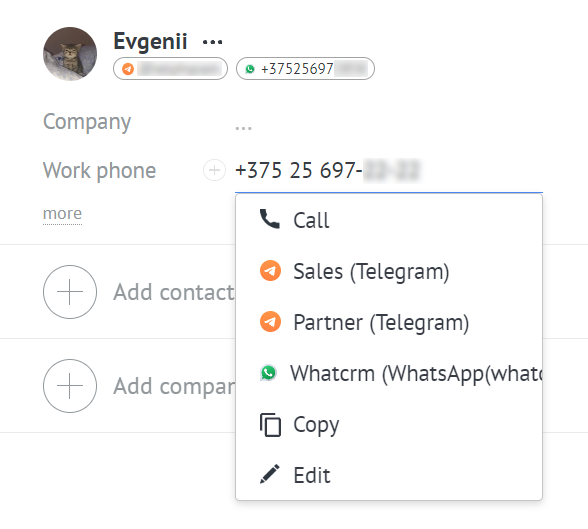Click the Telegram icon beside Partner
588x529 pixels.
click(270, 322)
